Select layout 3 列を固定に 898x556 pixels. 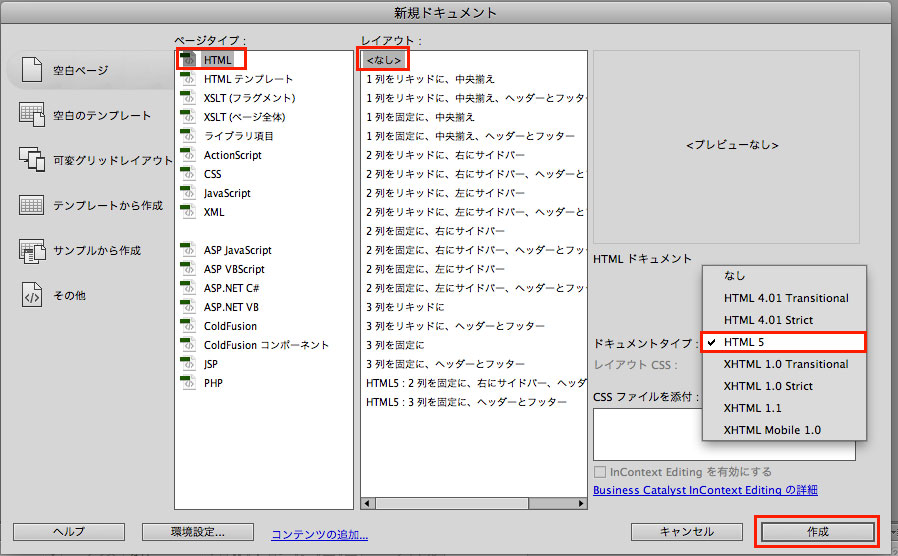(395, 345)
